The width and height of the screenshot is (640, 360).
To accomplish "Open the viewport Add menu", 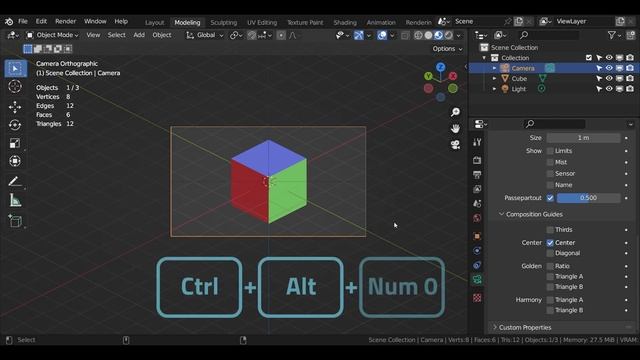I will coord(139,36).
